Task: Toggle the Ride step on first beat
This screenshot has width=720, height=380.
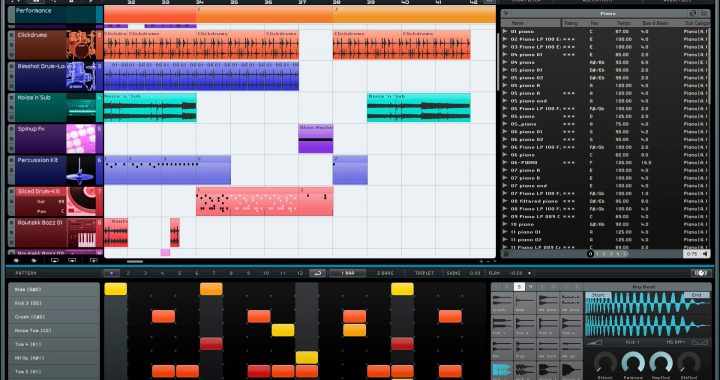Action: click(116, 289)
